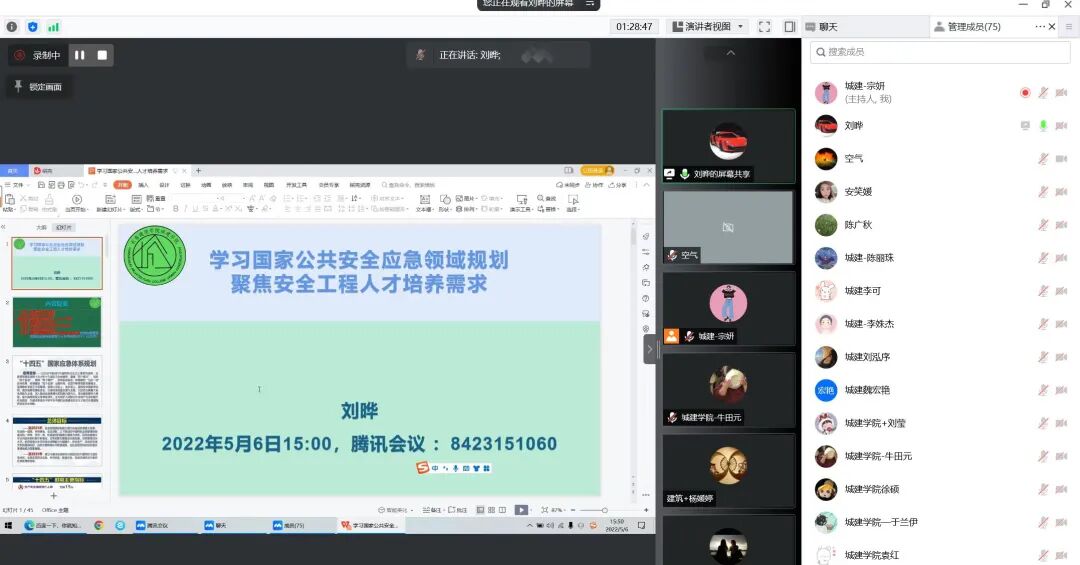
Task: Click the blue security shield icon
Action: pyautogui.click(x=32, y=27)
